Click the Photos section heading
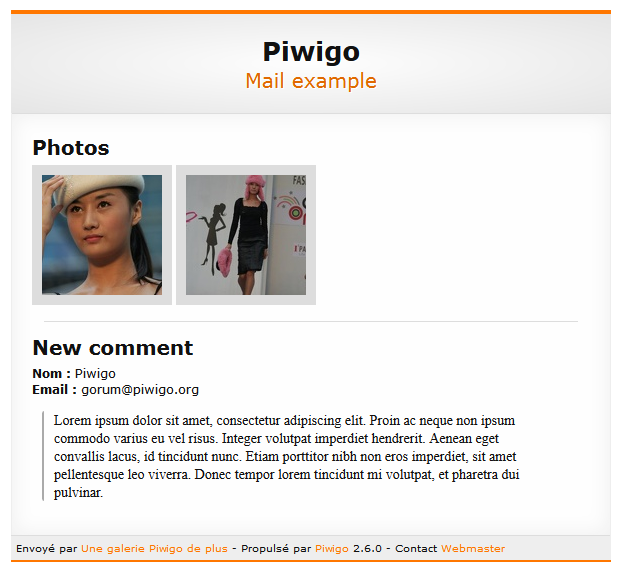 [71, 148]
